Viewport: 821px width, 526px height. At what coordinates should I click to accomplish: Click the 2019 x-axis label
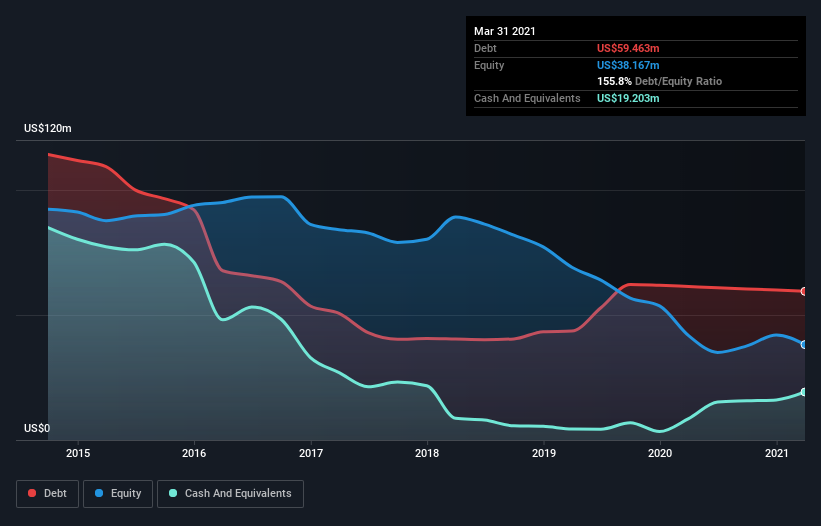(x=544, y=453)
